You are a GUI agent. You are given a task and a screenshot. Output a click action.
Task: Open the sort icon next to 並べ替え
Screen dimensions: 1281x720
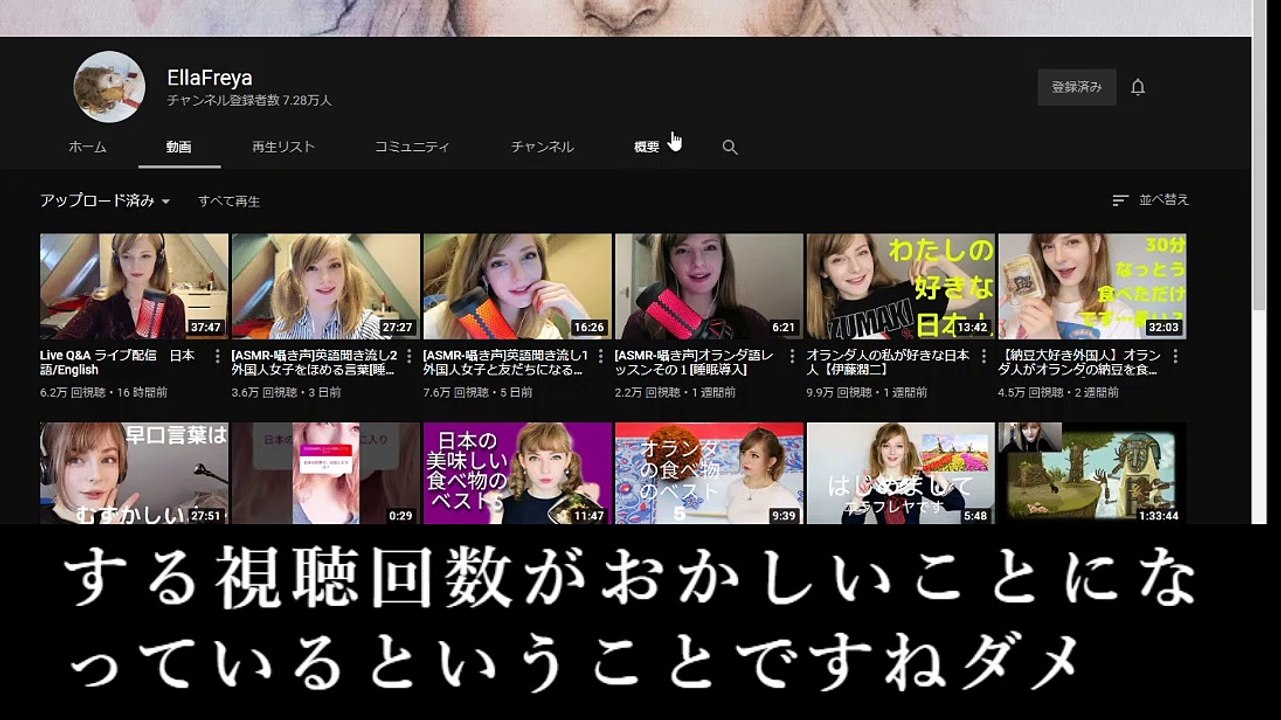pos(1120,200)
